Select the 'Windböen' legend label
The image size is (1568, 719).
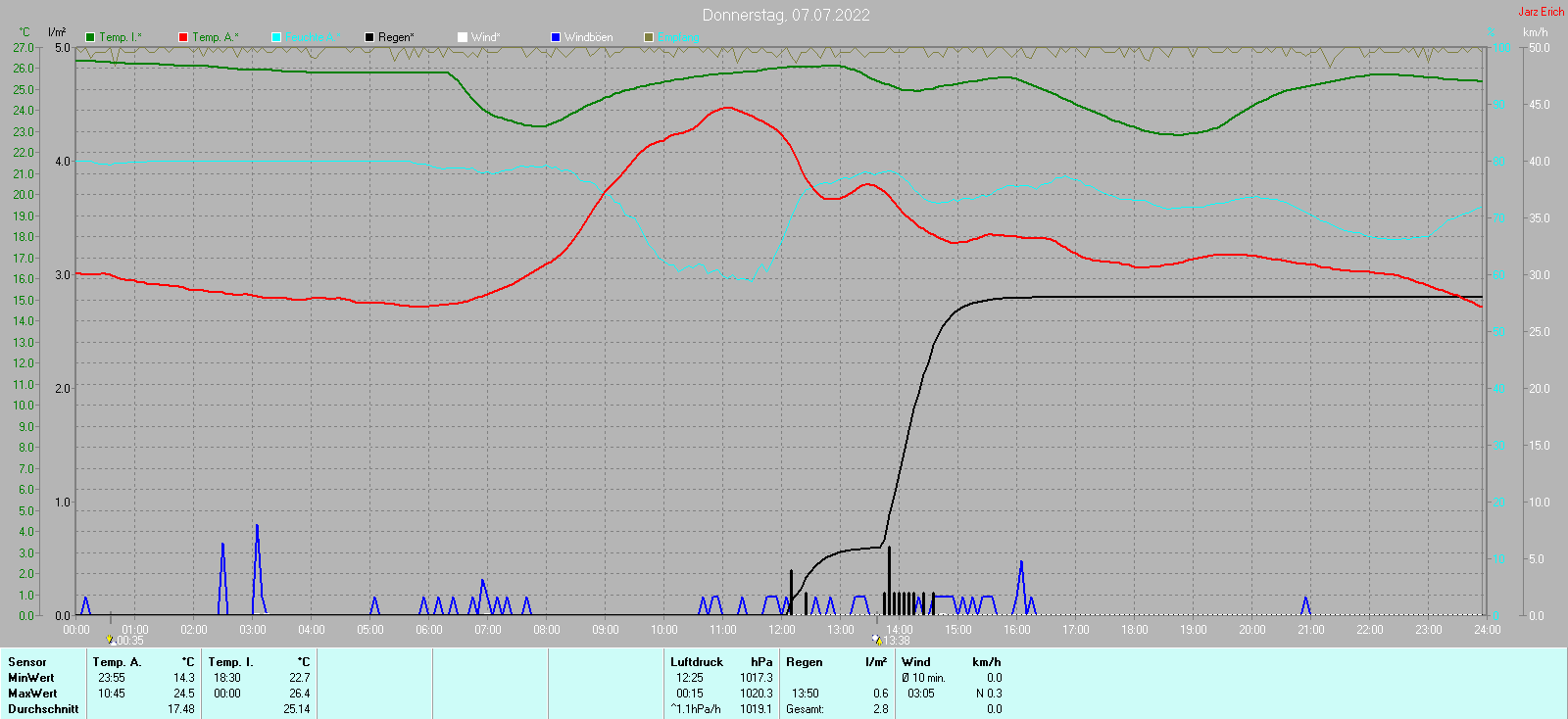(x=589, y=37)
